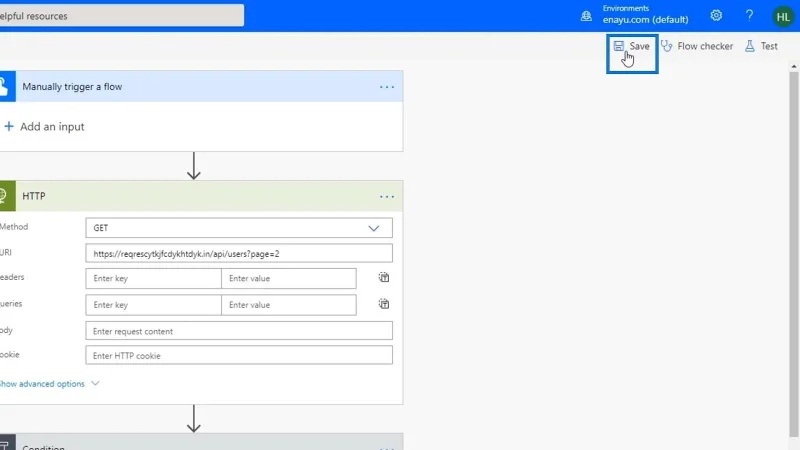The image size is (800, 450).
Task: Click the plus icon beside Add an input
Action: pyautogui.click(x=9, y=127)
